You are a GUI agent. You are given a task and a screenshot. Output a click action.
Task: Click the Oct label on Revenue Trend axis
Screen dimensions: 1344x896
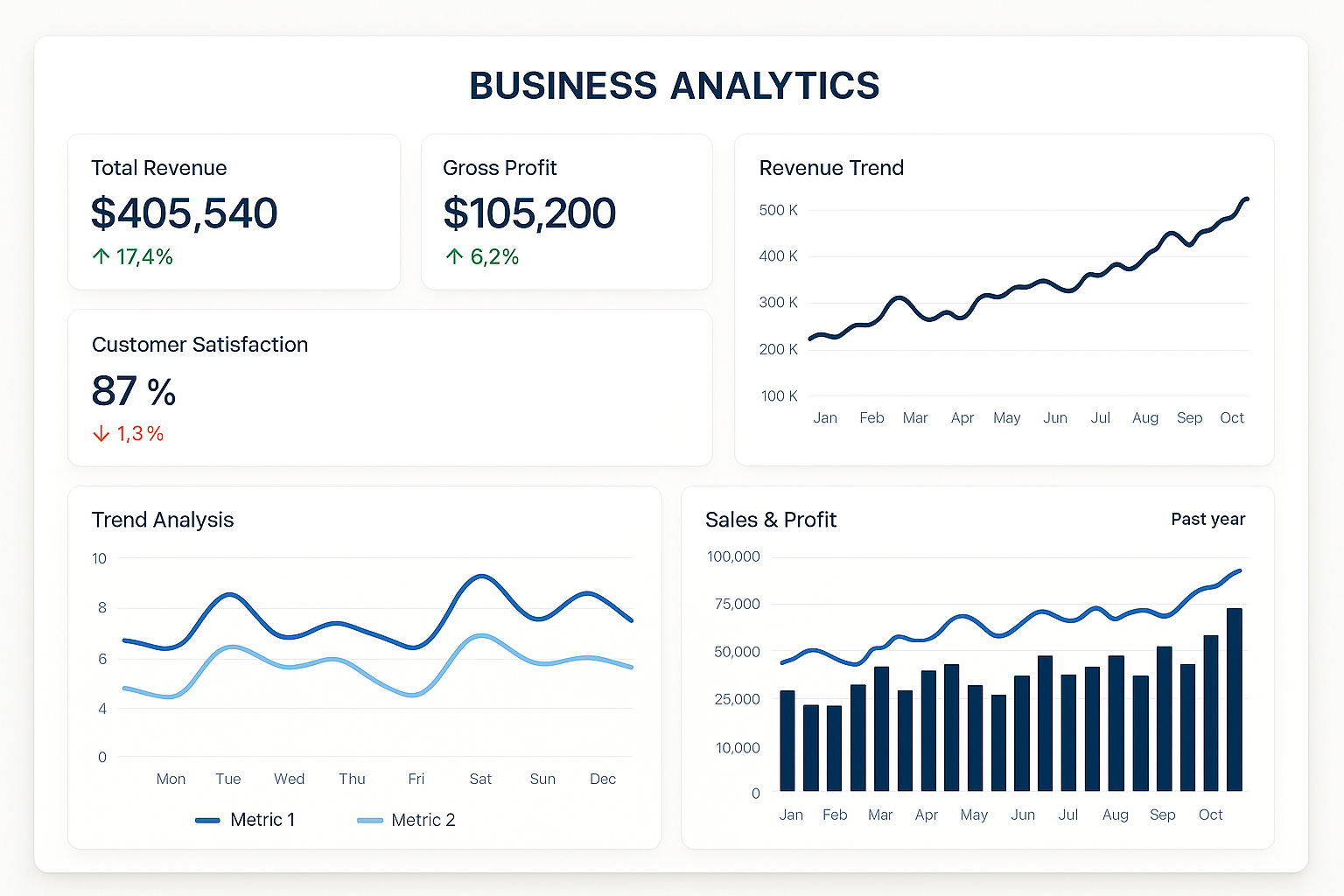click(x=1231, y=418)
